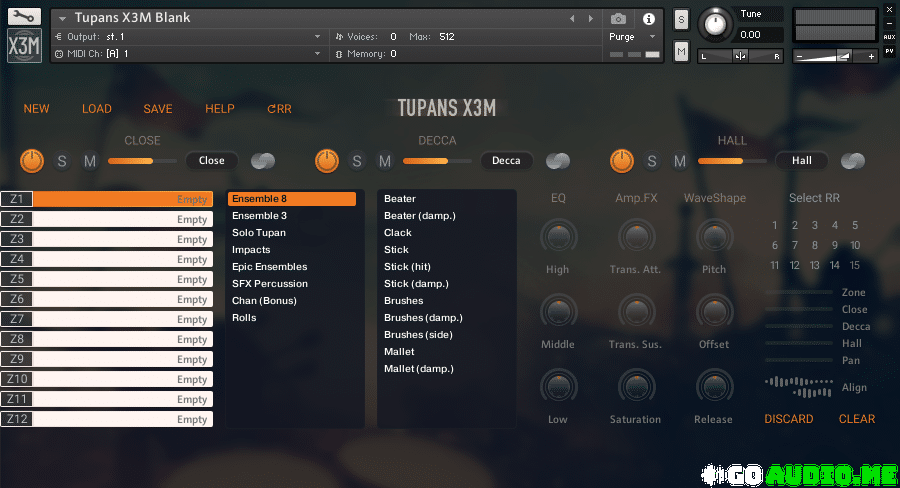The height and width of the screenshot is (488, 900).
Task: Solo the Hall mic
Action: click(652, 161)
